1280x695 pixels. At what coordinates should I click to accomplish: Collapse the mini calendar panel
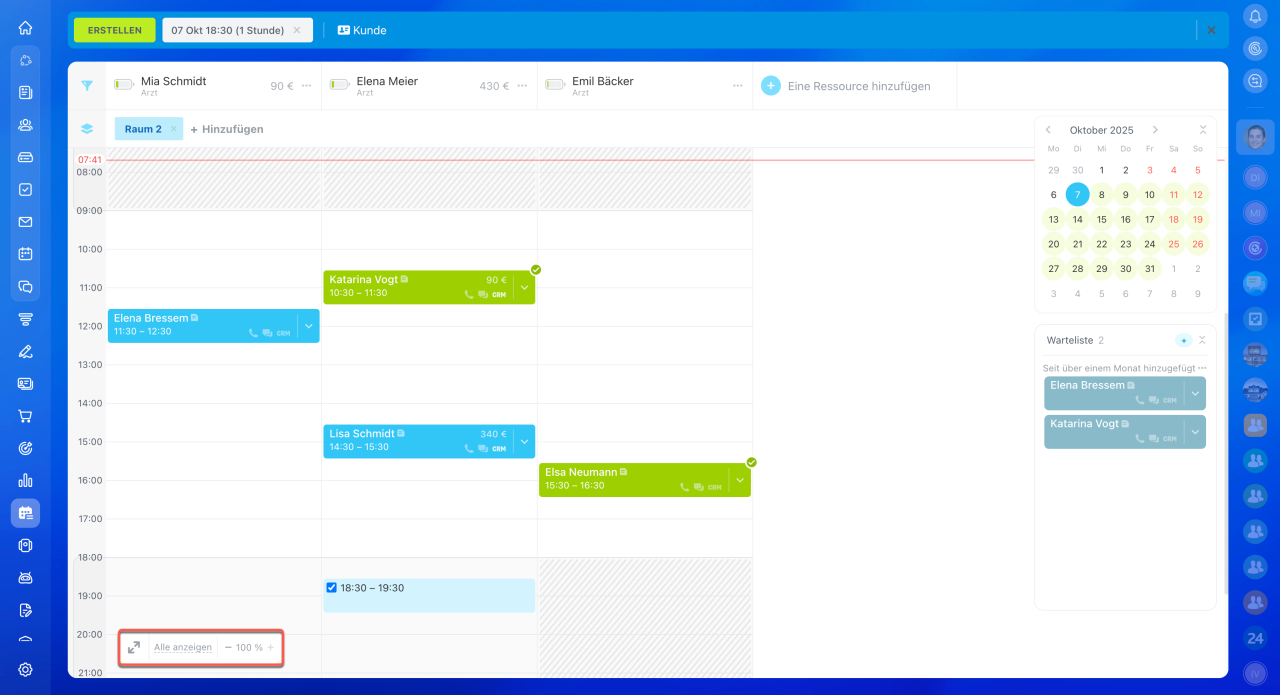1203,130
